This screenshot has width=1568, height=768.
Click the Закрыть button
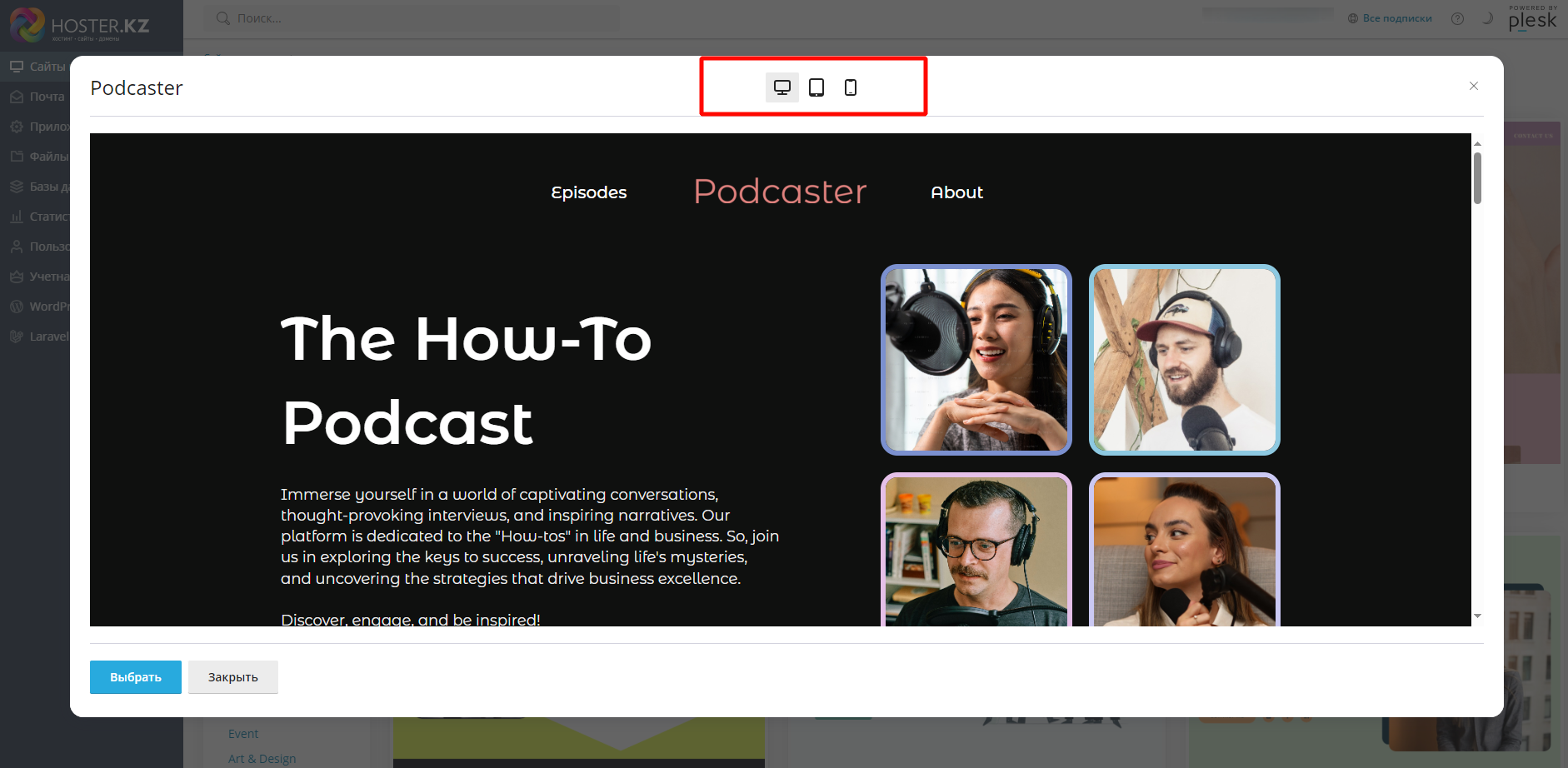click(233, 677)
